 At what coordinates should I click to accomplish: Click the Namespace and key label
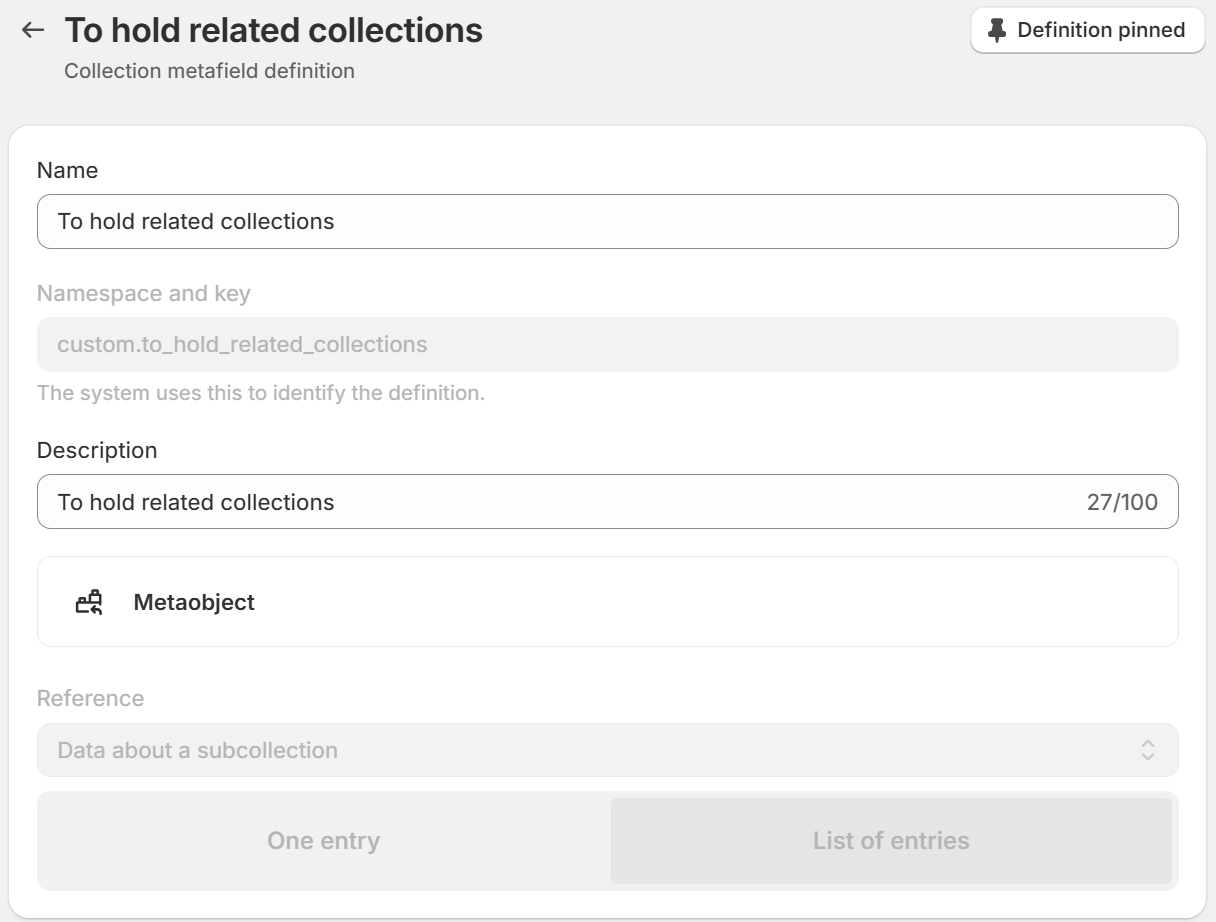[x=144, y=294]
